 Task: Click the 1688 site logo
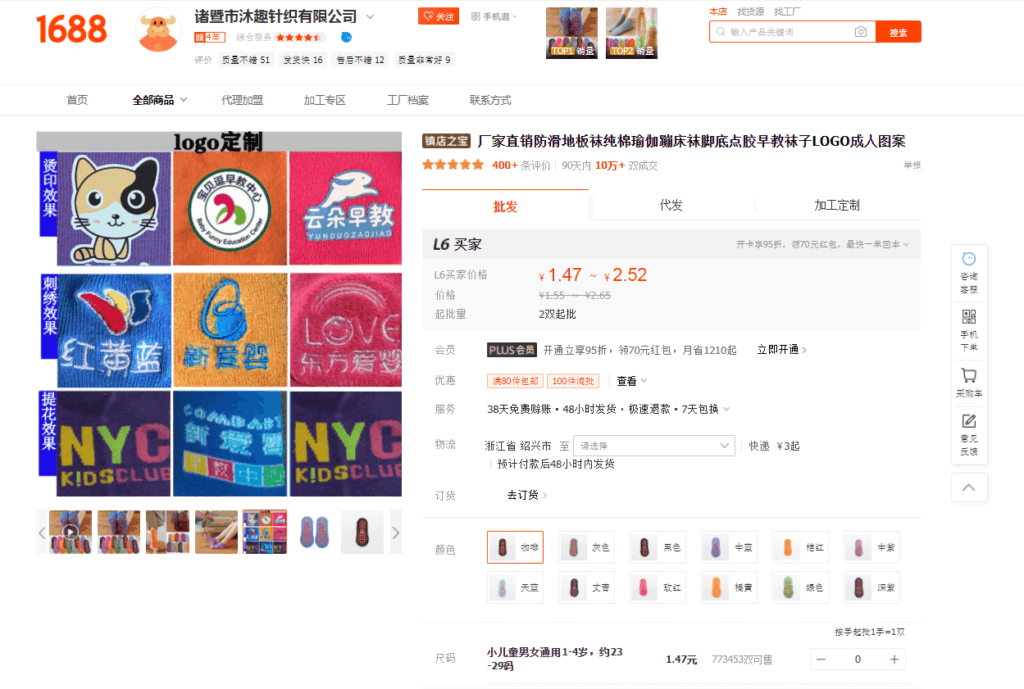tap(71, 29)
